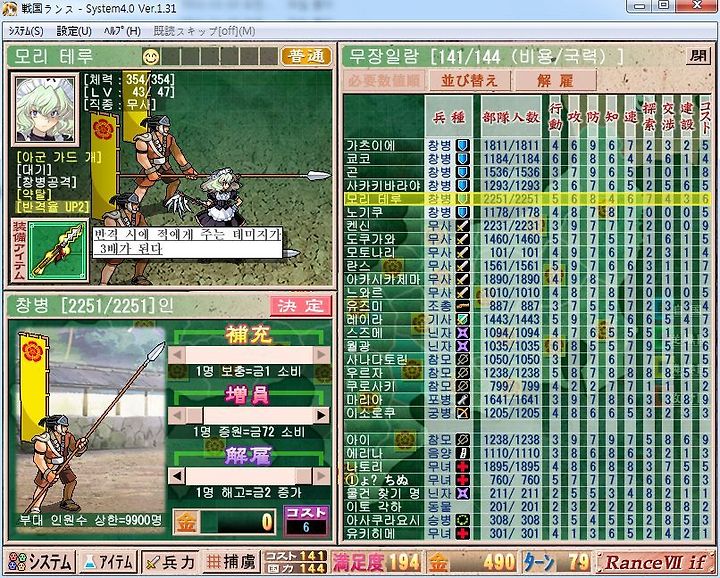Click the cannon icon in 마리아 row
The image size is (720, 578).
click(x=462, y=399)
